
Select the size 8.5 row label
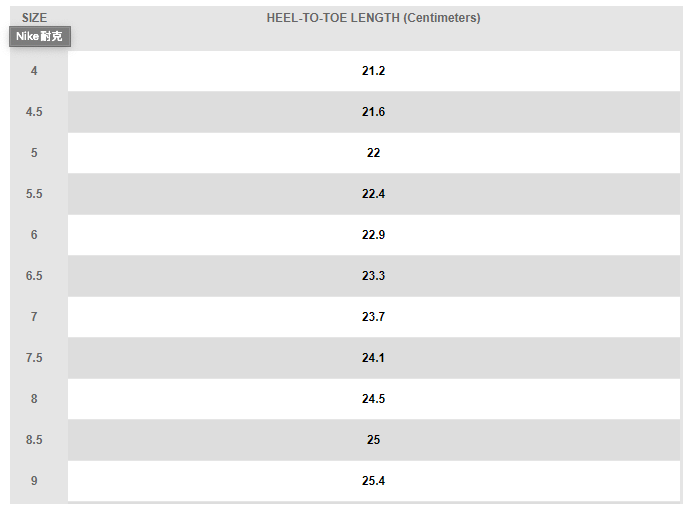coord(34,440)
